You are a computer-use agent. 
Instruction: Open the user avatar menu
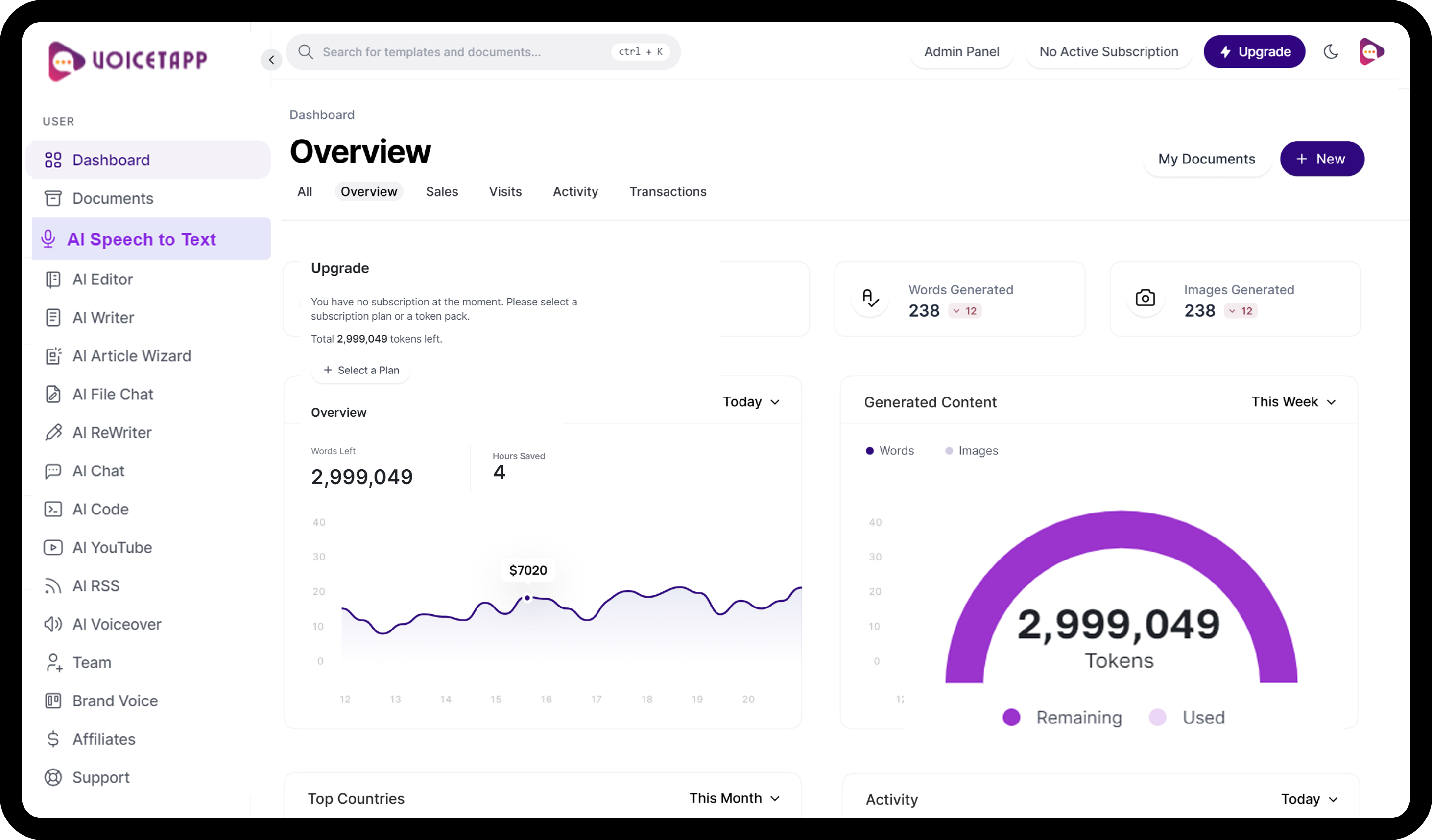coord(1371,52)
